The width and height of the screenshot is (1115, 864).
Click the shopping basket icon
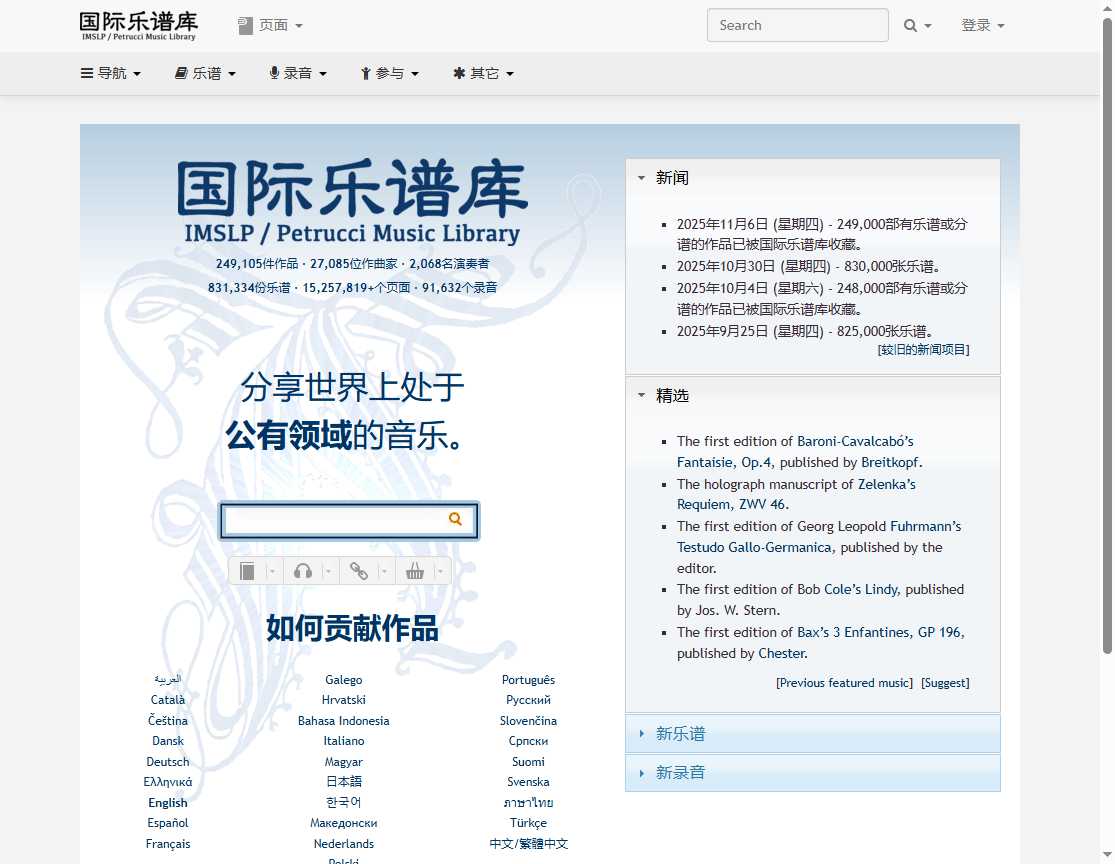click(414, 571)
